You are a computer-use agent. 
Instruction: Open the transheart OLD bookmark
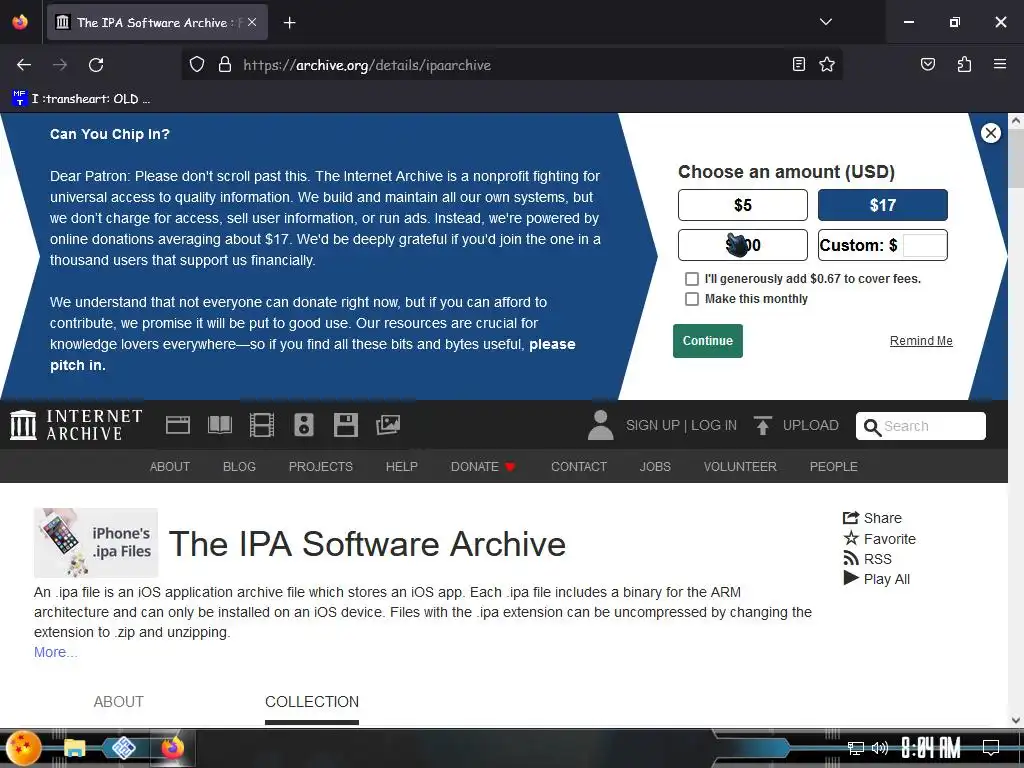click(81, 99)
